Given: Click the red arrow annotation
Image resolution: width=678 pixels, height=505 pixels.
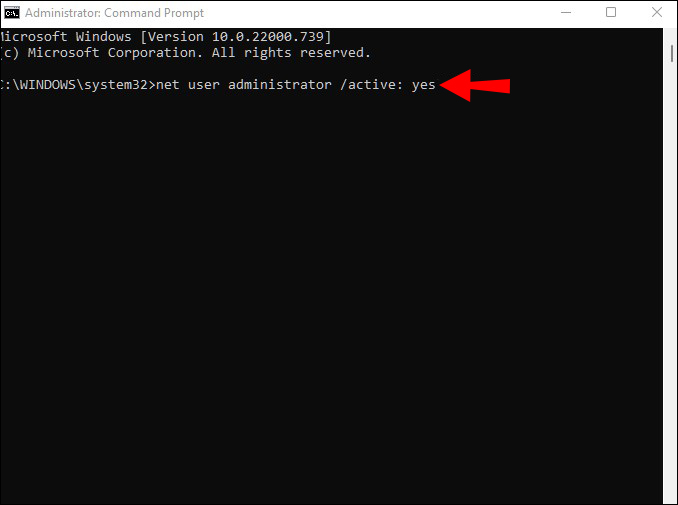Looking at the screenshot, I should [x=475, y=86].
